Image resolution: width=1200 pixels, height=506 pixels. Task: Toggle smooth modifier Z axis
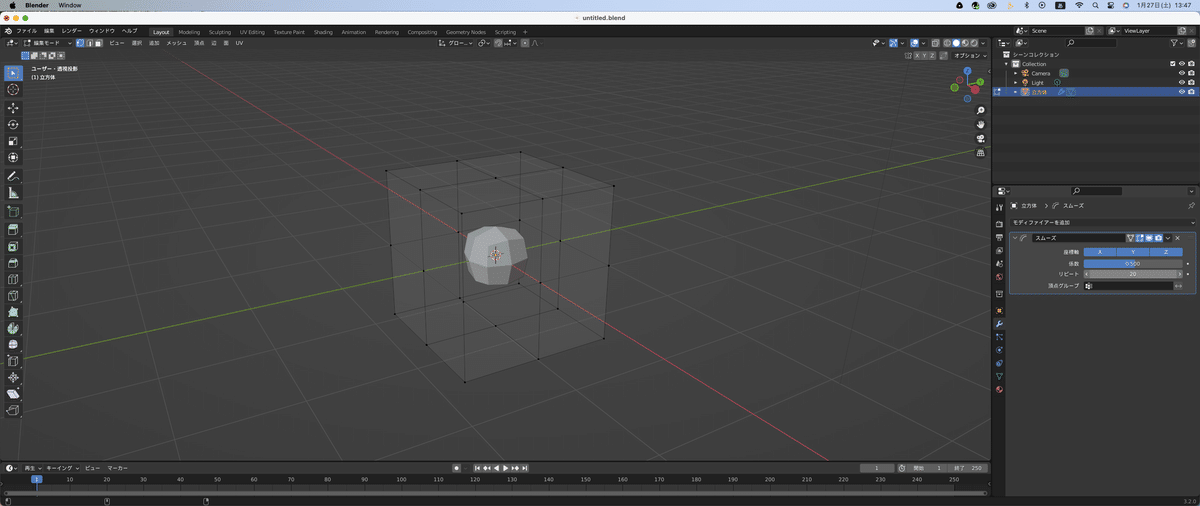1166,252
